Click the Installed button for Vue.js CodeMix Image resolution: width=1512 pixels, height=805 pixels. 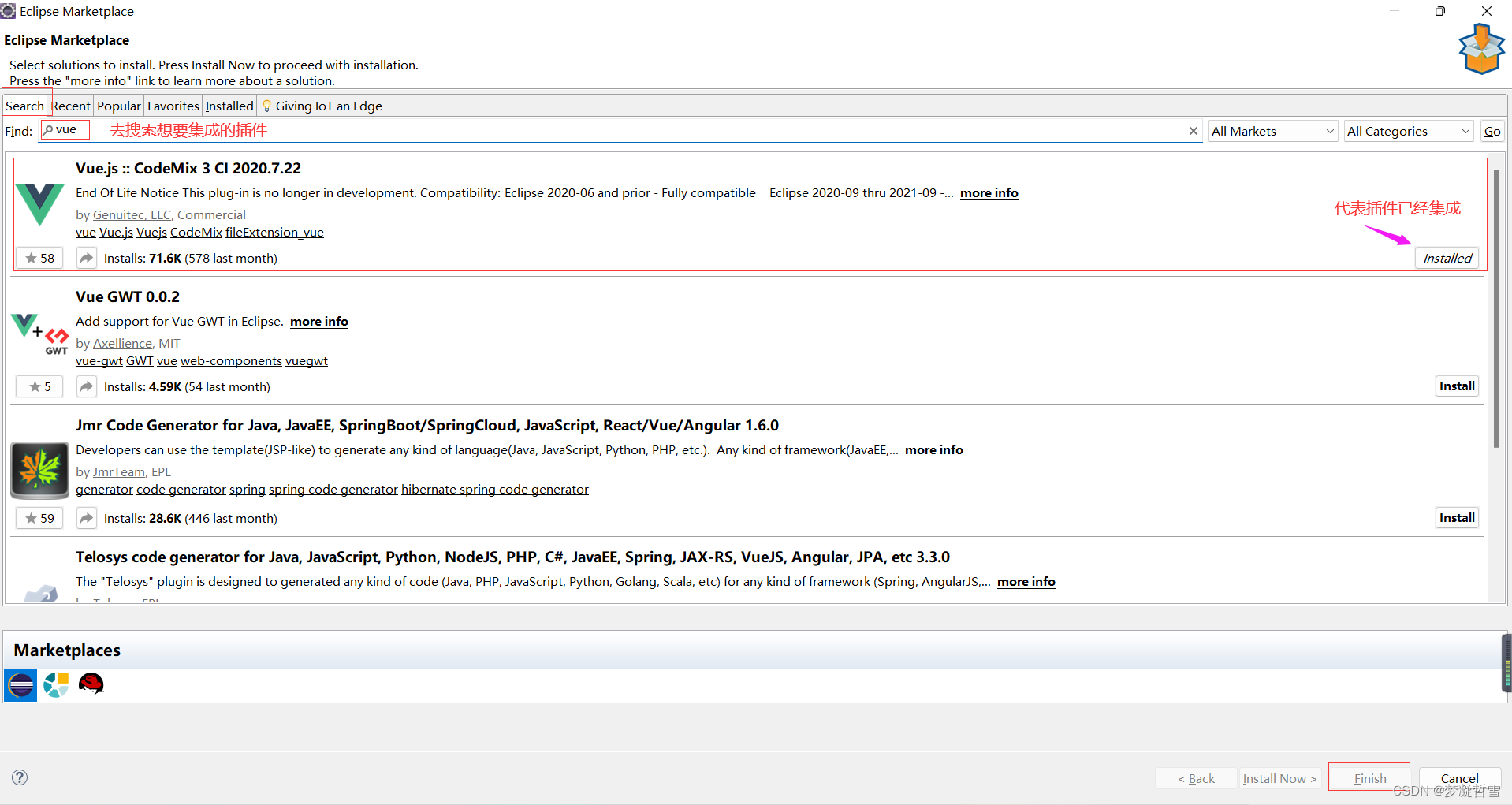(x=1447, y=258)
